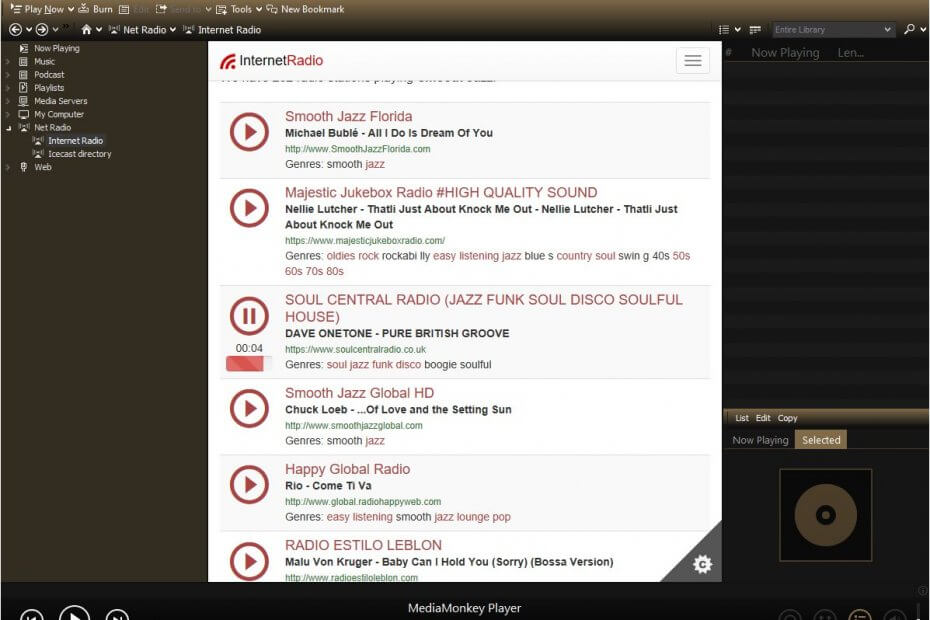Screen dimensions: 930x620
Task: Click the player's next track button
Action: click(x=117, y=615)
